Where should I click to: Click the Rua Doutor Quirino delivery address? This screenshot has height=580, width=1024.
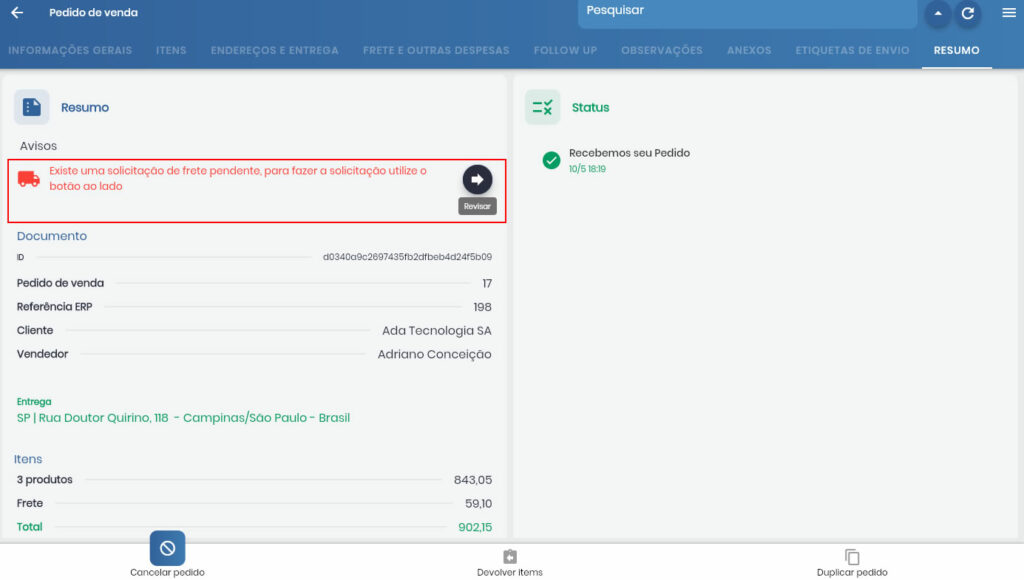click(183, 418)
